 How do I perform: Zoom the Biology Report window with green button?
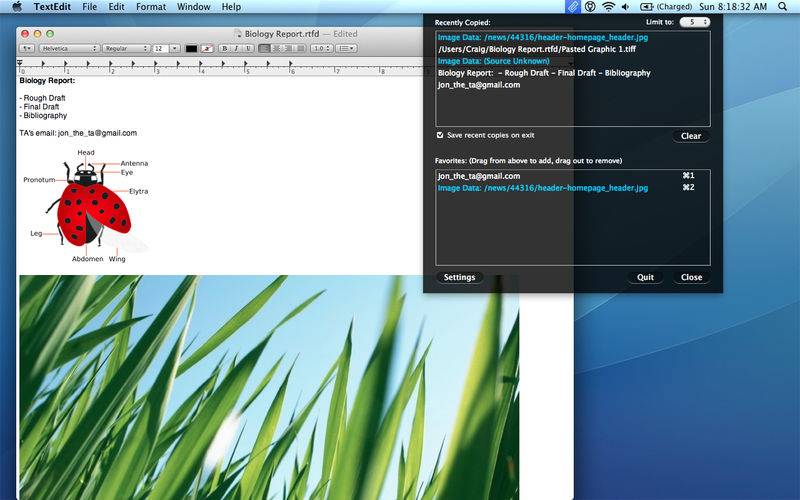pyautogui.click(x=49, y=34)
